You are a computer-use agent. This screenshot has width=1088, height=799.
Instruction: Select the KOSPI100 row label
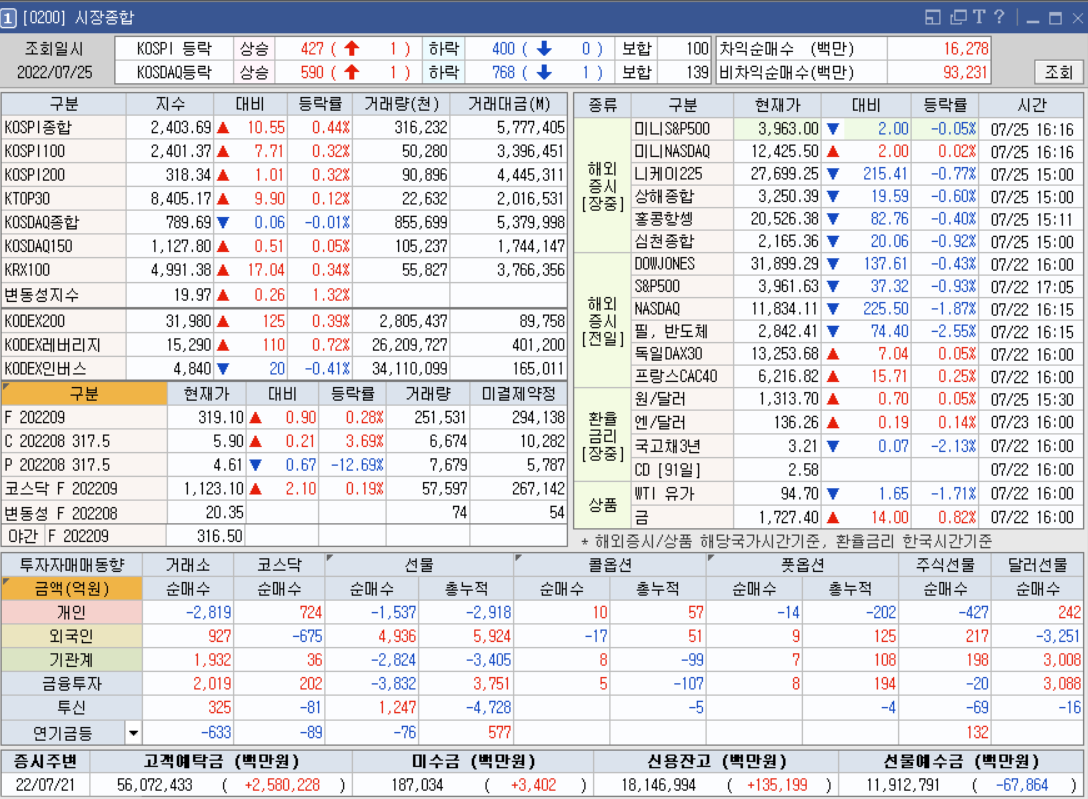(63, 151)
